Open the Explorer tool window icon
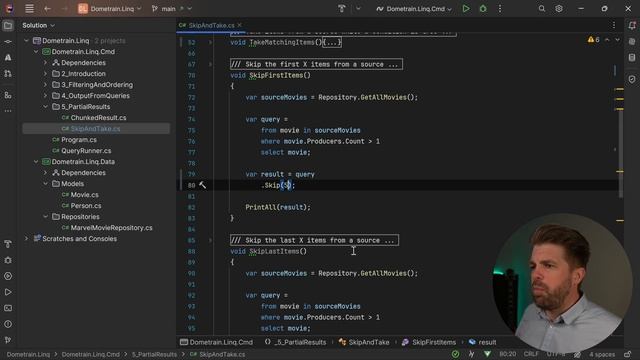The image size is (640, 360). tap(8, 26)
